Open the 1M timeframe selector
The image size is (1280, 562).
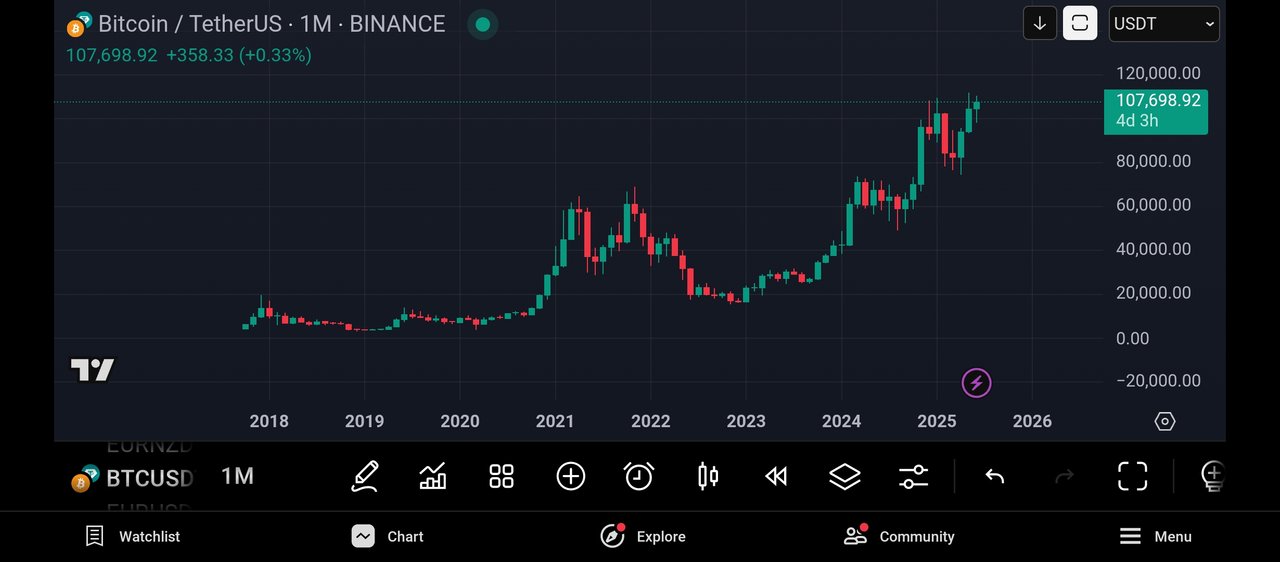coord(237,476)
